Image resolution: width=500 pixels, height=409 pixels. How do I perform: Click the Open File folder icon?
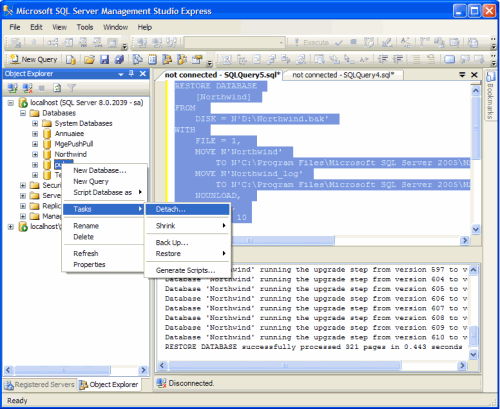click(89, 59)
